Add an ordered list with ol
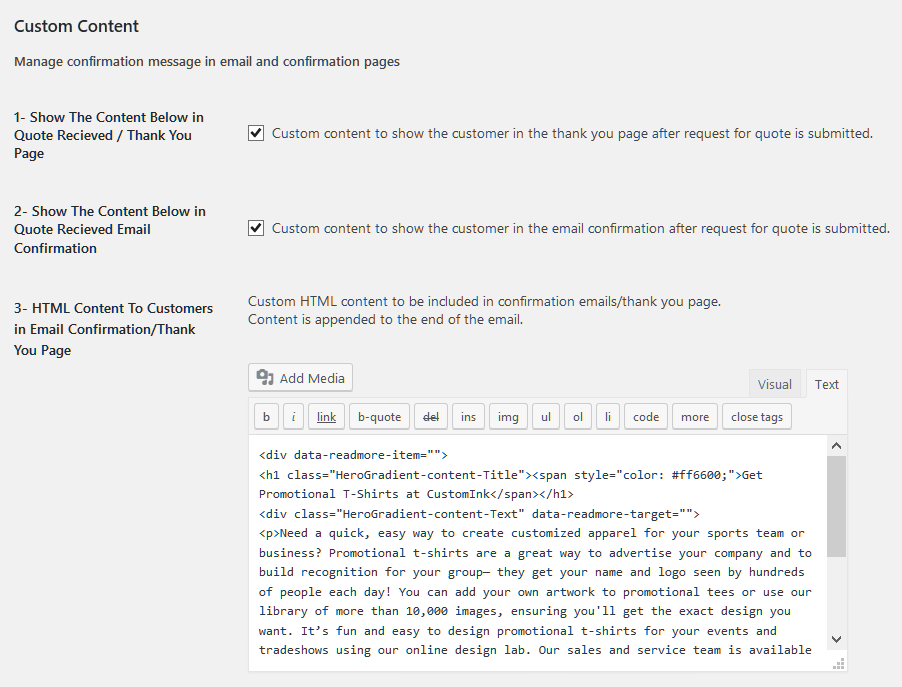 point(578,417)
